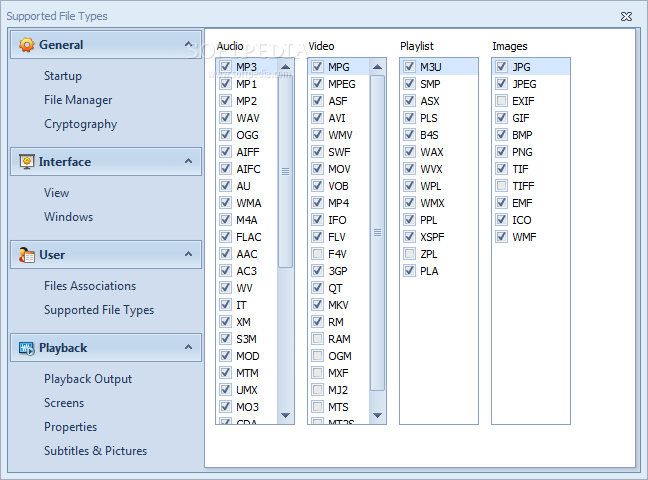Click Video list scroll down arrow
The width and height of the screenshot is (648, 480).
click(x=377, y=416)
